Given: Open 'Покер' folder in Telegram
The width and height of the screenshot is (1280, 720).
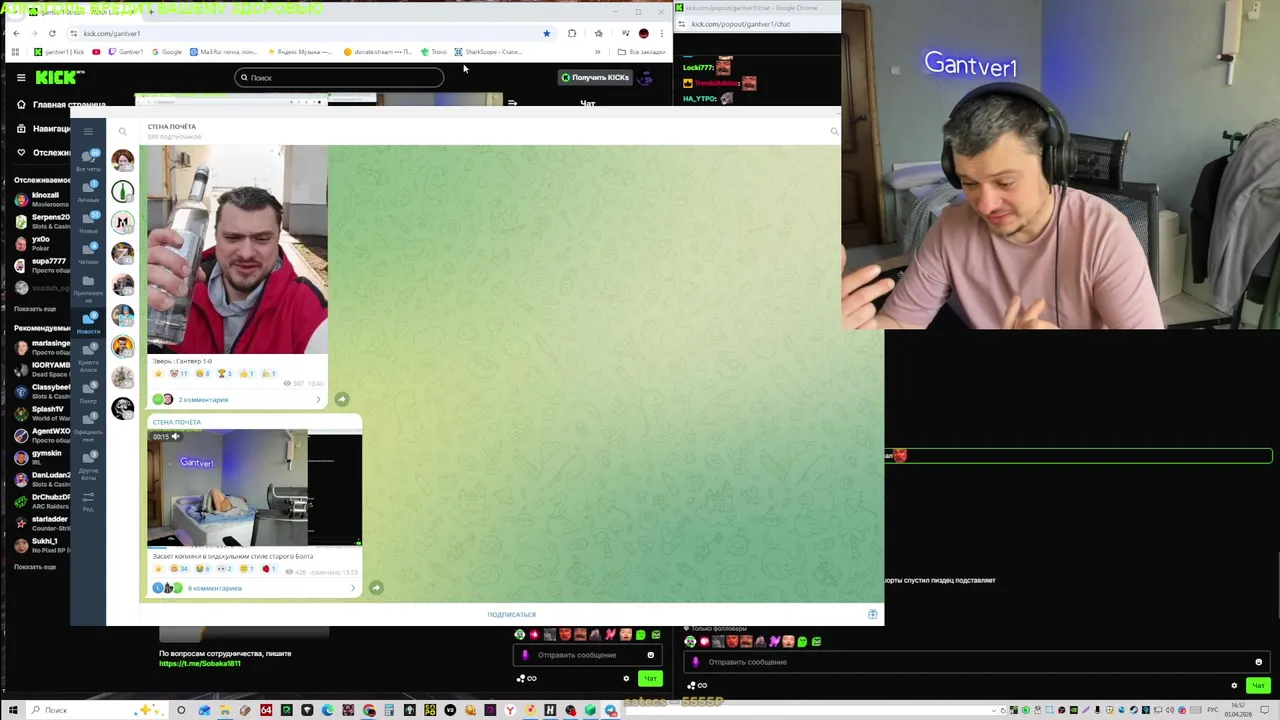Looking at the screenshot, I should 88,391.
